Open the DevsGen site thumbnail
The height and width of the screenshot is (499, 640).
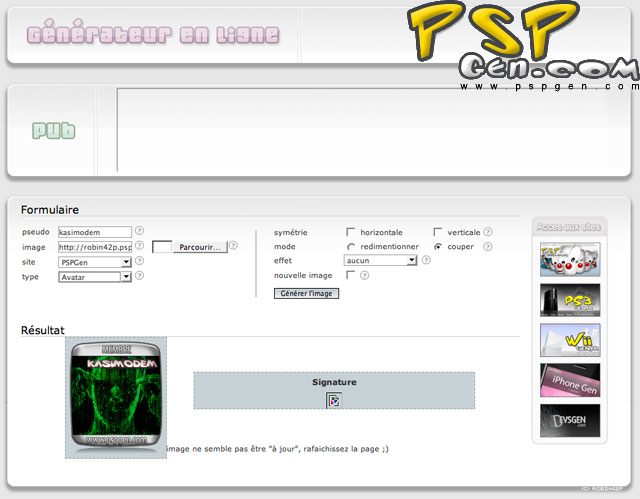point(570,421)
